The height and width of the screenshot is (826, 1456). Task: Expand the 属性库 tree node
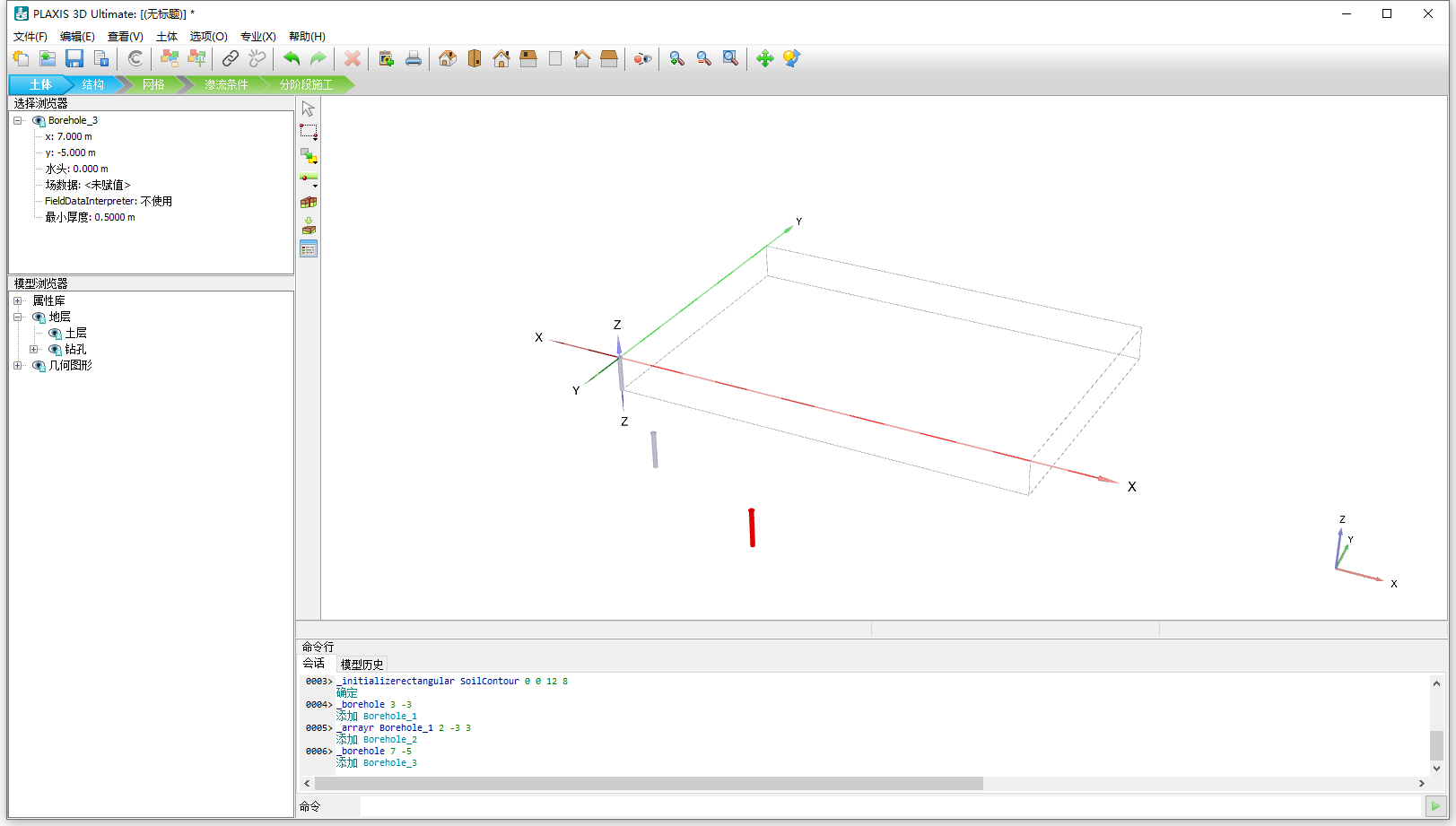click(18, 301)
